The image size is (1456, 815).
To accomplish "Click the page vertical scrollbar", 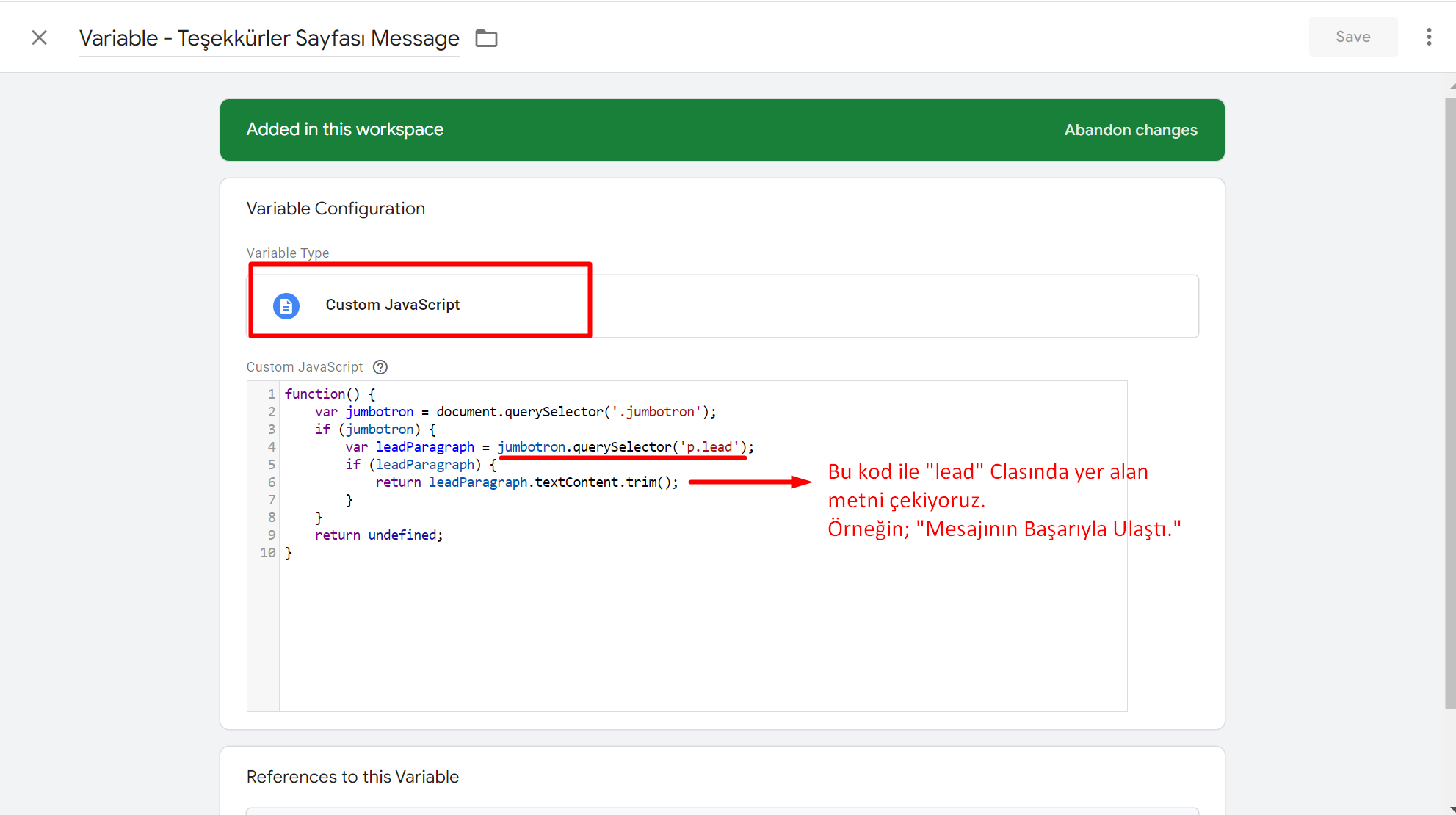I will pyautogui.click(x=1449, y=404).
